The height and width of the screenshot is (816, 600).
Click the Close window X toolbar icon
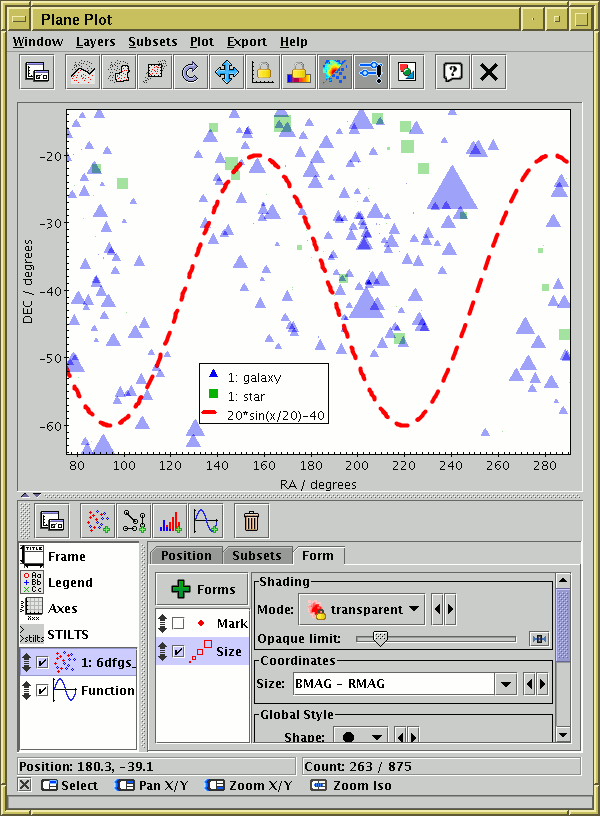(x=488, y=72)
